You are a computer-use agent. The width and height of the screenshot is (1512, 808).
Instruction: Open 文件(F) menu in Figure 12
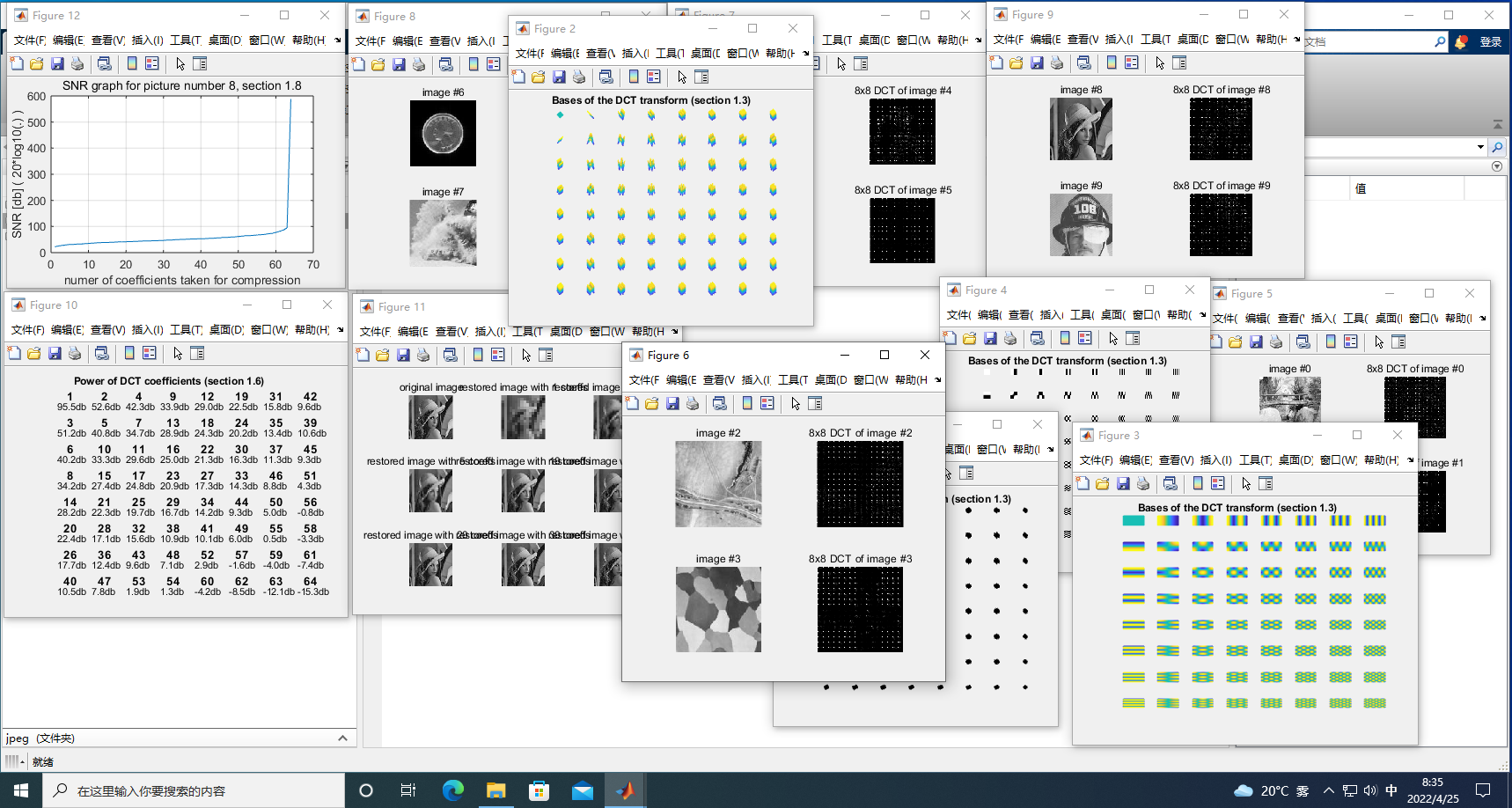pos(30,40)
